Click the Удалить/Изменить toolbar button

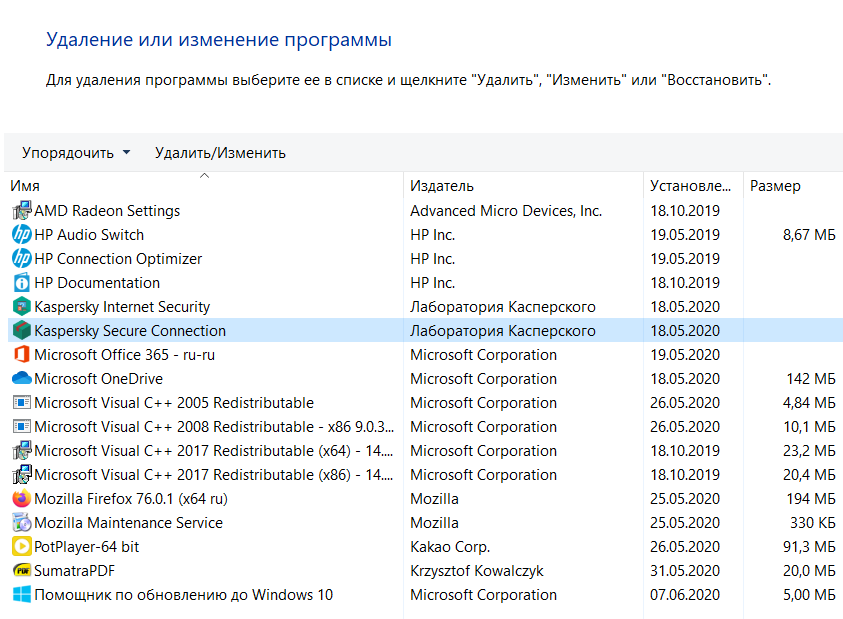pyautogui.click(x=220, y=153)
